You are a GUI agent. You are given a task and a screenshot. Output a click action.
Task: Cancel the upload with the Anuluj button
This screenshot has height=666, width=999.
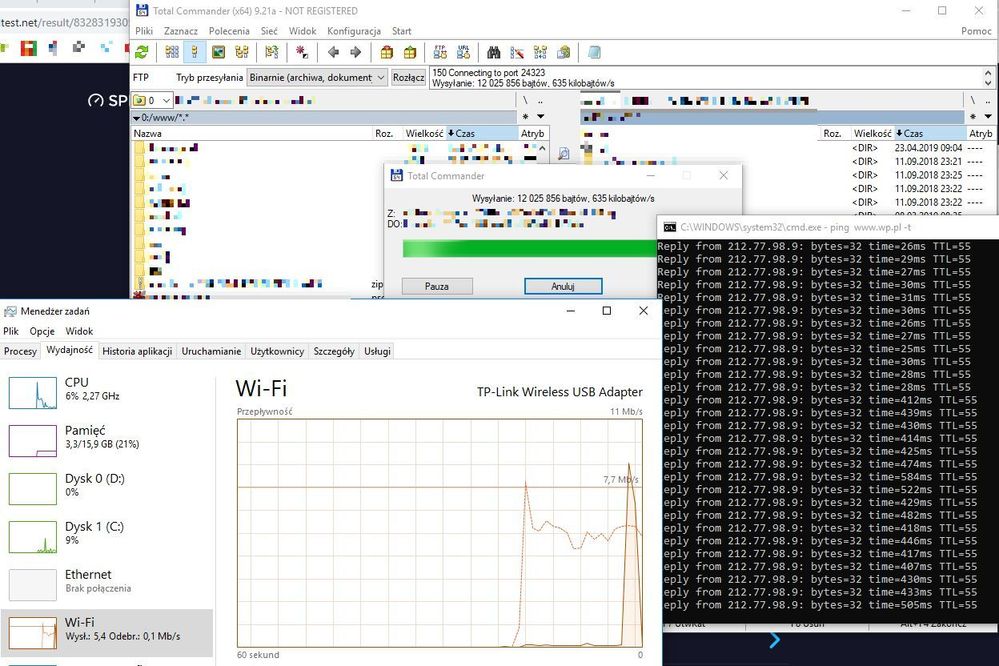click(563, 286)
